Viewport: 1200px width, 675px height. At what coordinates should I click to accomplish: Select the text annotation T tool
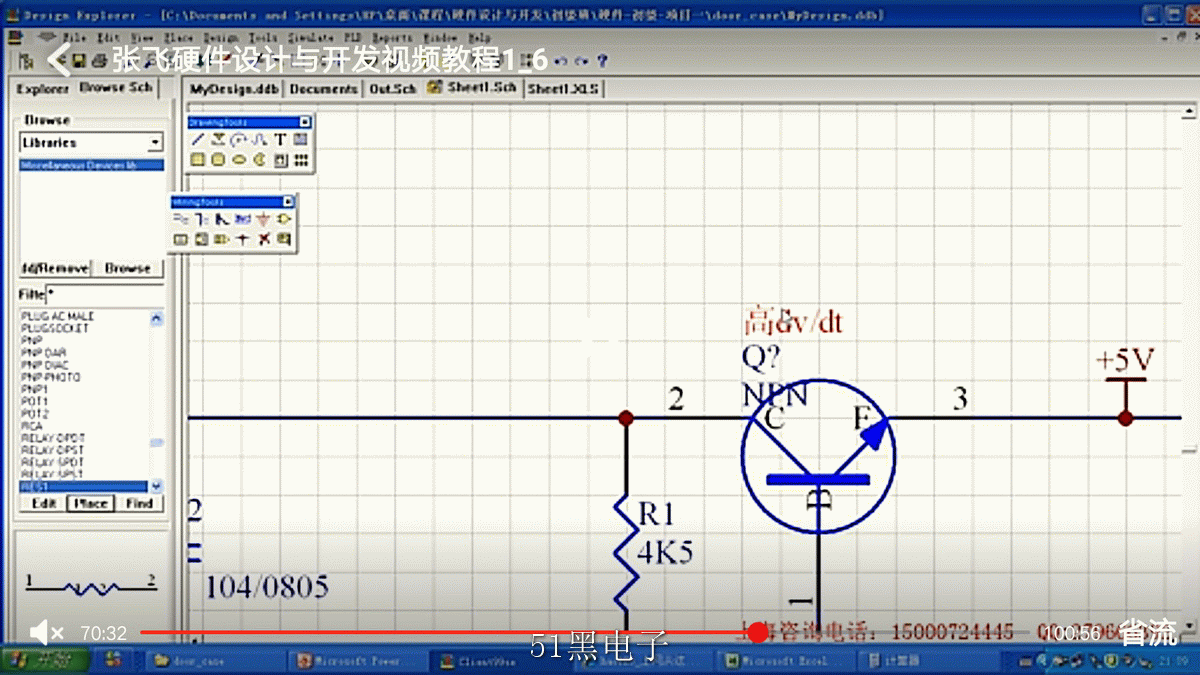pyautogui.click(x=280, y=140)
